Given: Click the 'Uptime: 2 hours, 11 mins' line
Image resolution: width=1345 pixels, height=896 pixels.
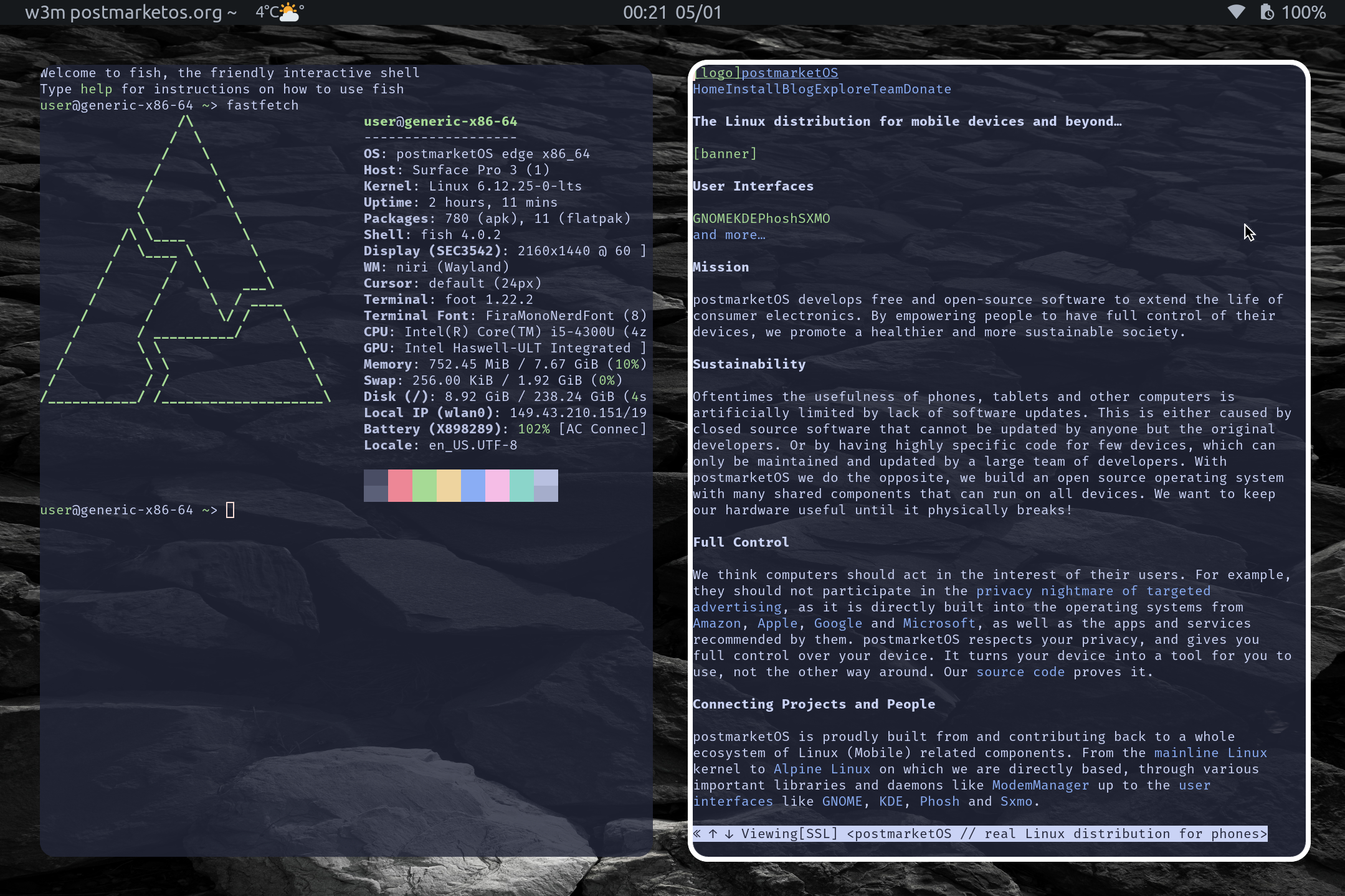Looking at the screenshot, I should [x=460, y=202].
